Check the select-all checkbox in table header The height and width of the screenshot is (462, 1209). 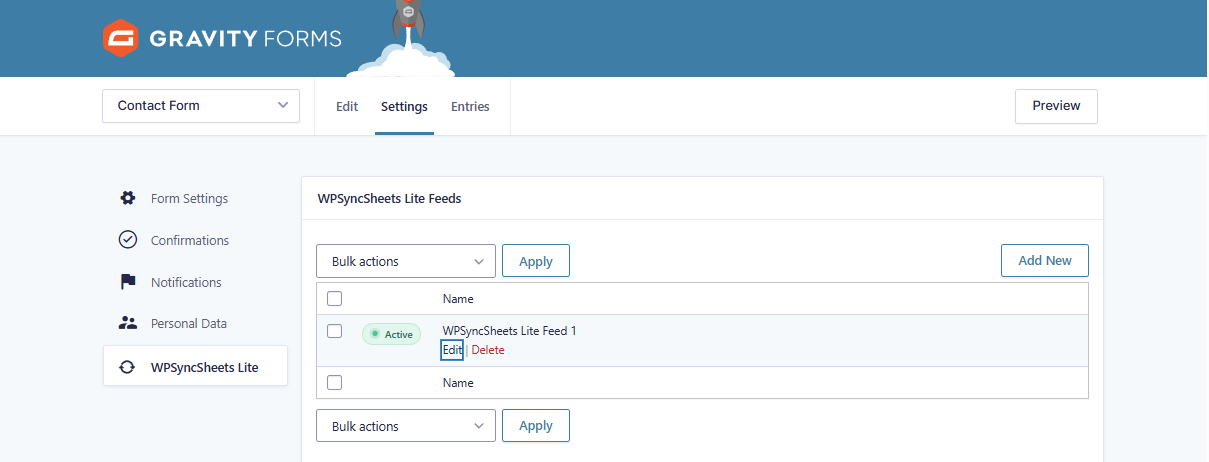coord(335,298)
